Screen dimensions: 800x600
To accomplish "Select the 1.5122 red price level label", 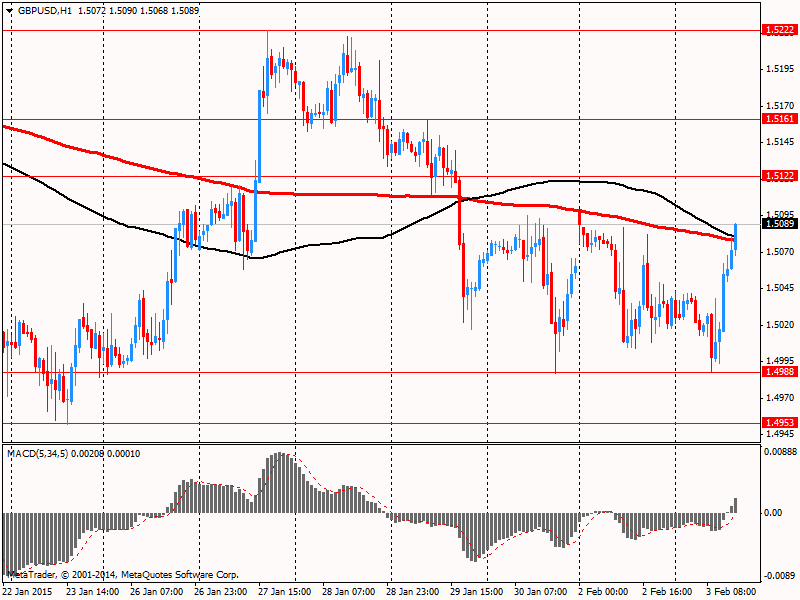I will click(780, 176).
